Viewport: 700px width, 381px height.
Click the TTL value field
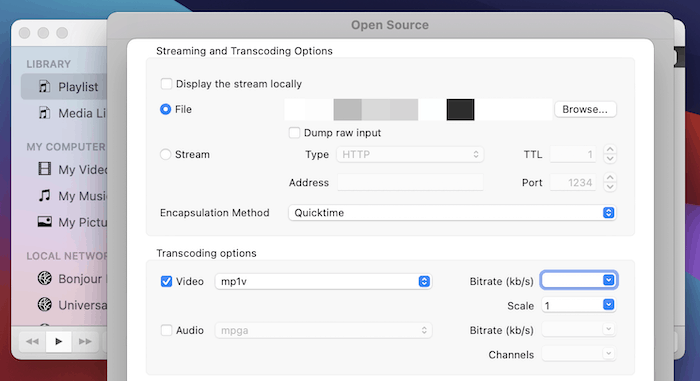pos(573,155)
